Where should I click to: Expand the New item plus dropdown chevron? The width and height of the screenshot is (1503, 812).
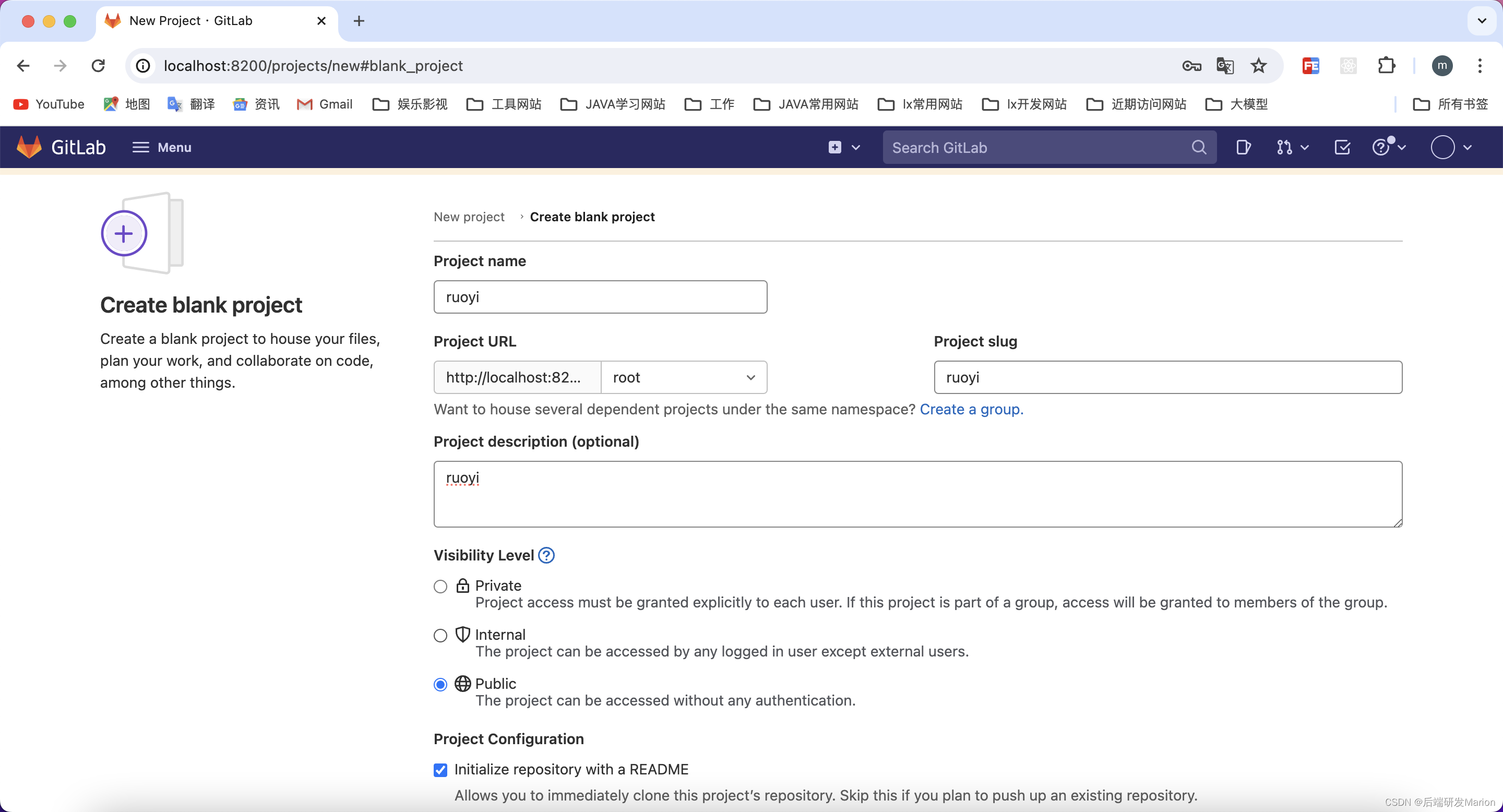855,147
